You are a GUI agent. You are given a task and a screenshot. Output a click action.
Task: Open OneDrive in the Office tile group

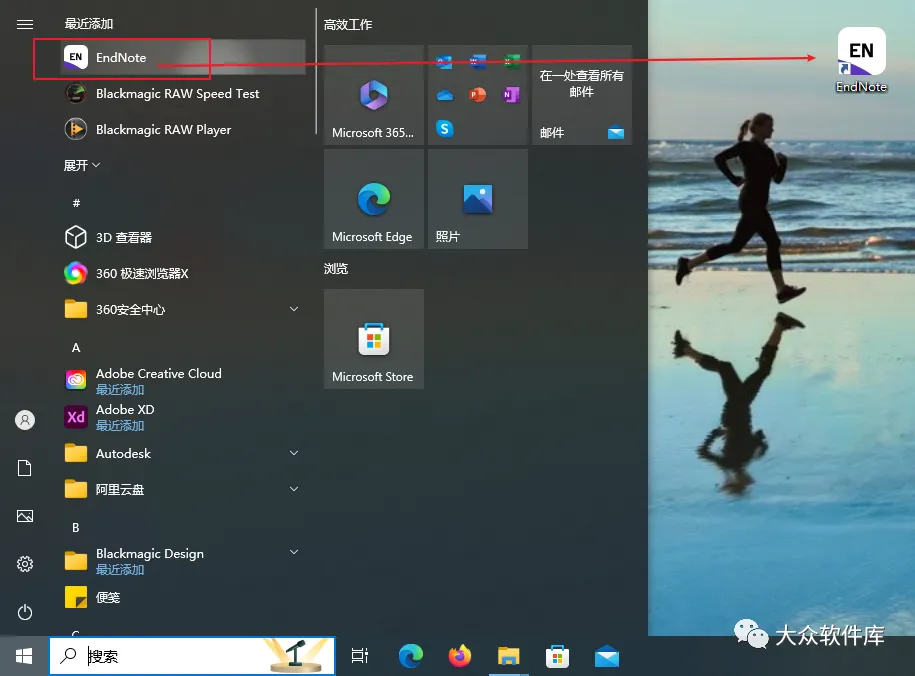[x=445, y=95]
